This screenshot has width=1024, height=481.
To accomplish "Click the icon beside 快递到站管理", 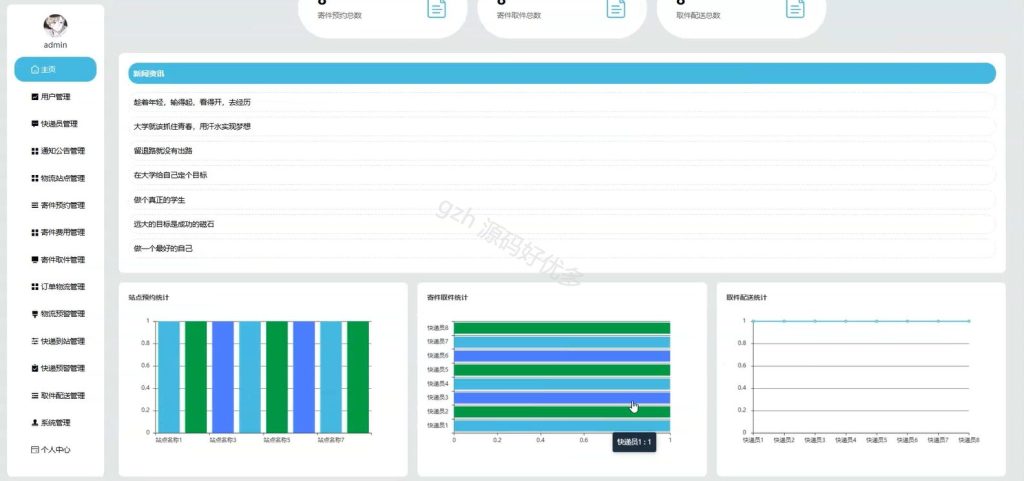I will pyautogui.click(x=35, y=341).
